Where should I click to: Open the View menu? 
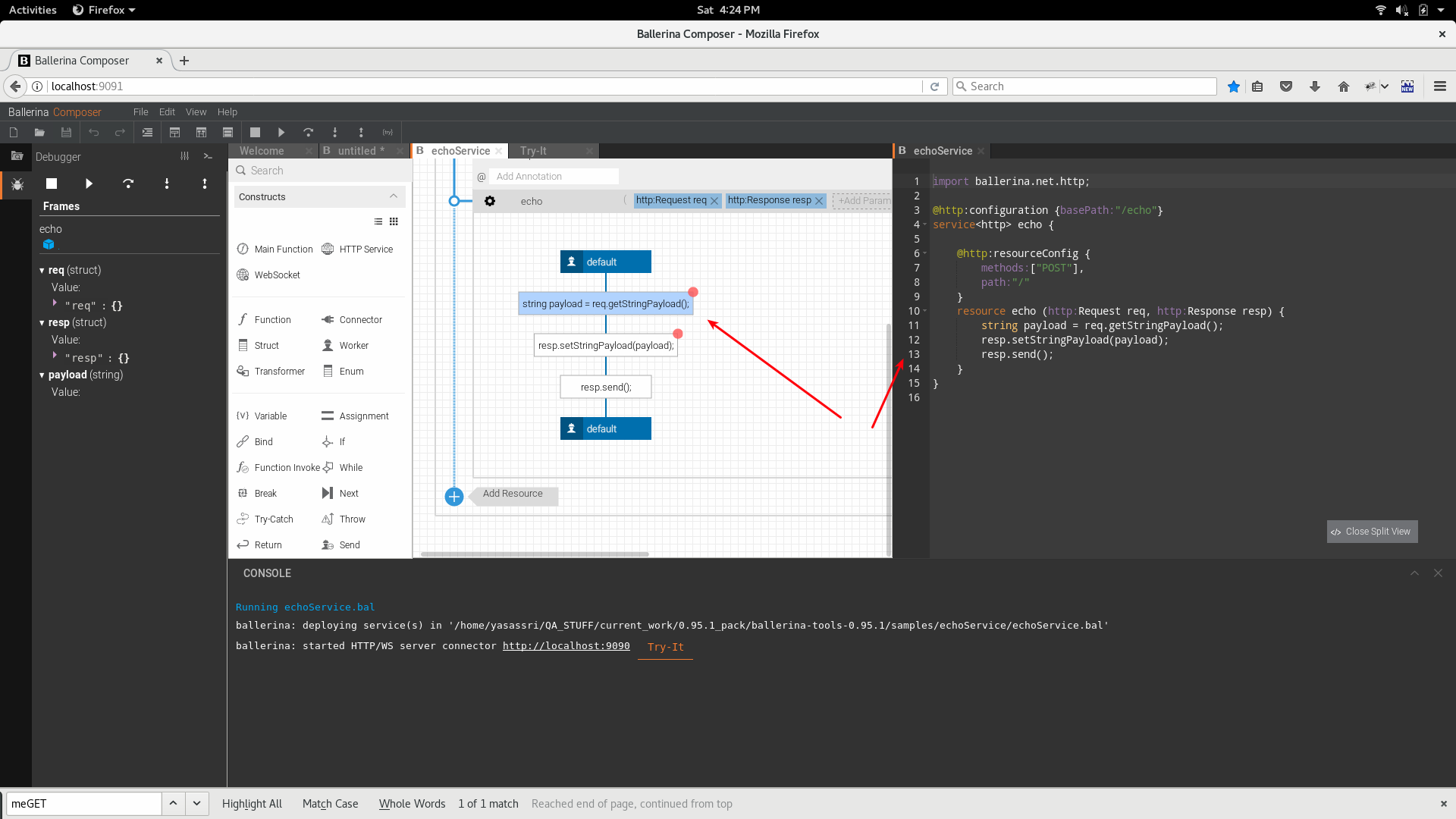click(196, 111)
